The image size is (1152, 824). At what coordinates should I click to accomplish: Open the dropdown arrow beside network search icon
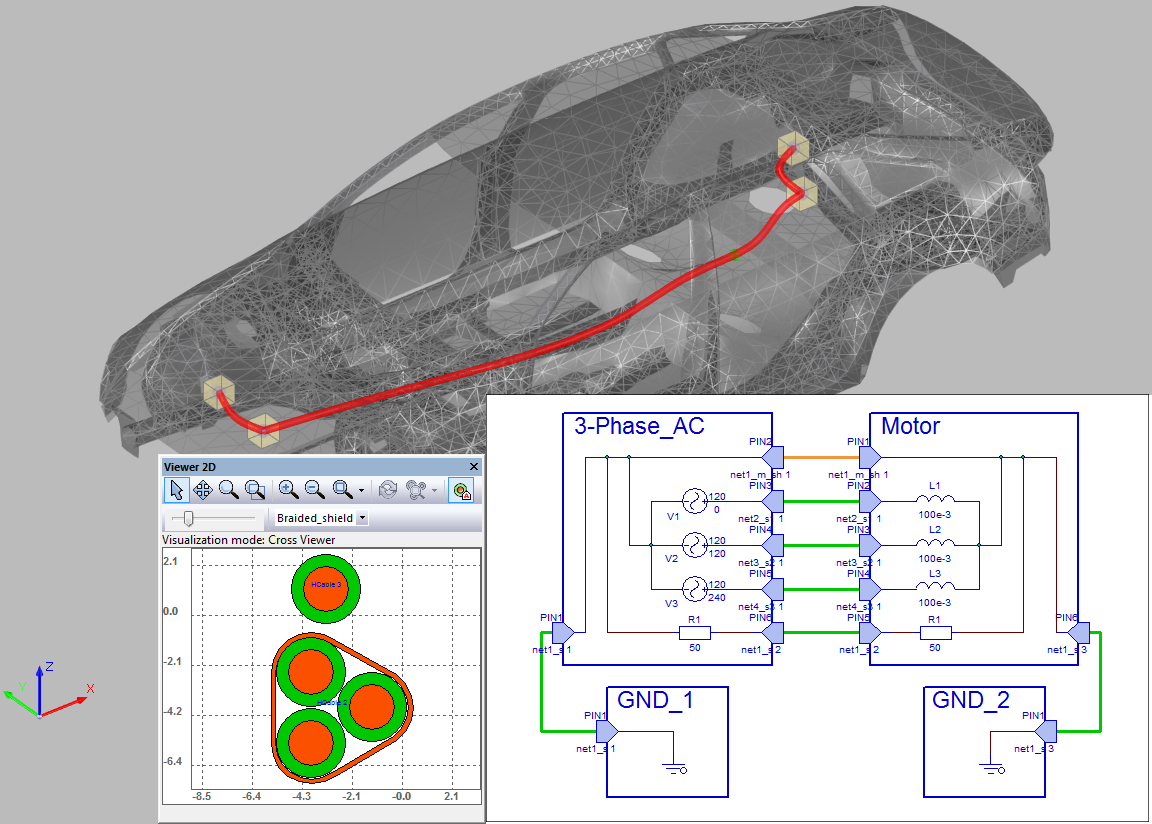(x=435, y=491)
